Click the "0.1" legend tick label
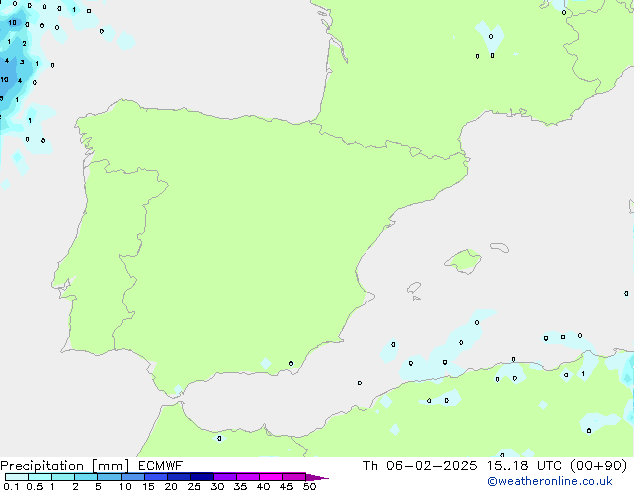Image resolution: width=634 pixels, height=490 pixels. point(11,486)
